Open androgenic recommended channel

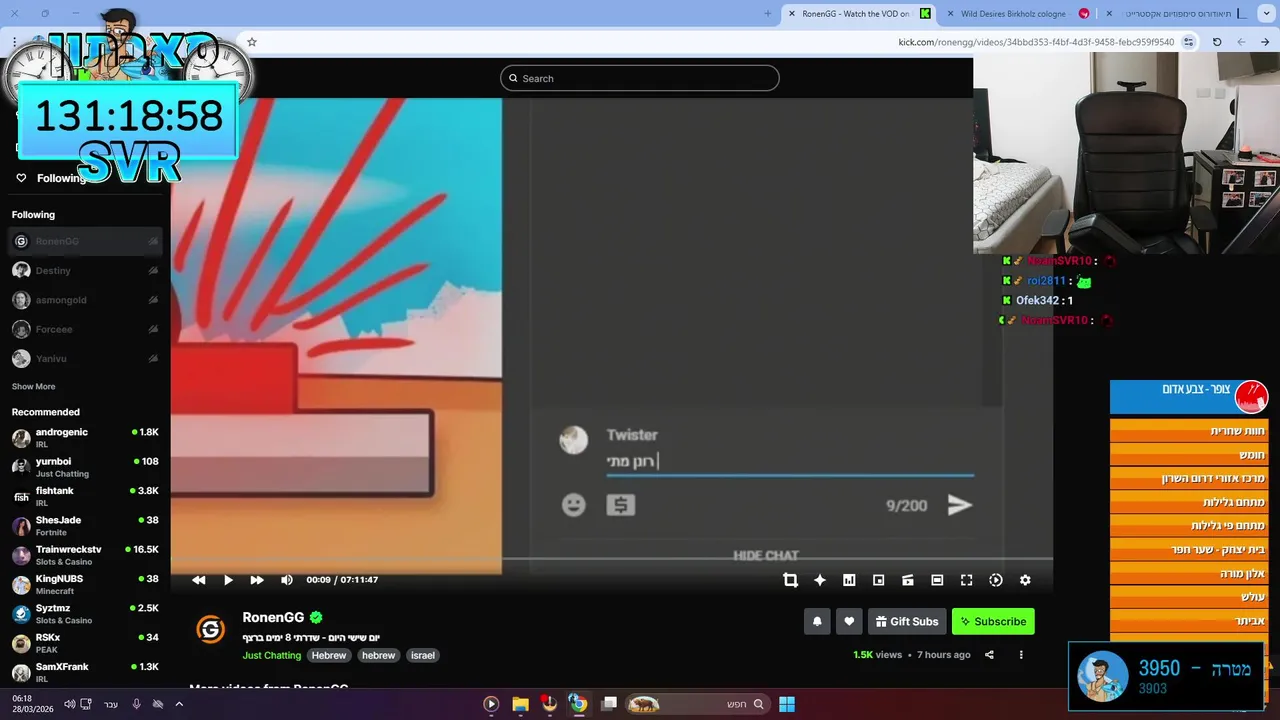pos(85,438)
